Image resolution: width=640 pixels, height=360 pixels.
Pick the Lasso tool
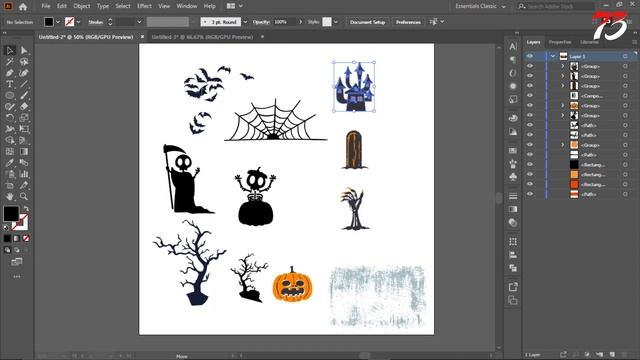[x=24, y=62]
